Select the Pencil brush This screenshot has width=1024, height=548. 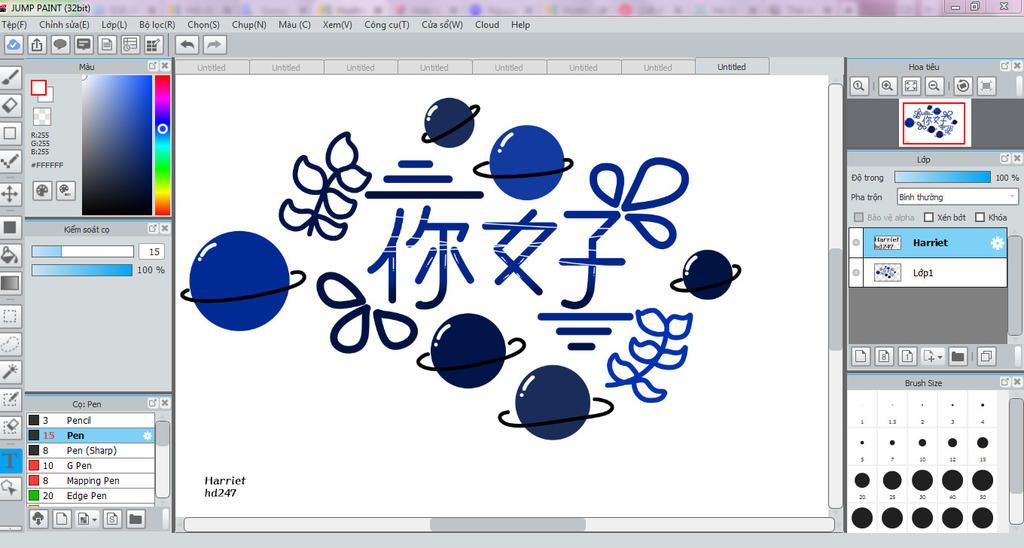[x=91, y=421]
